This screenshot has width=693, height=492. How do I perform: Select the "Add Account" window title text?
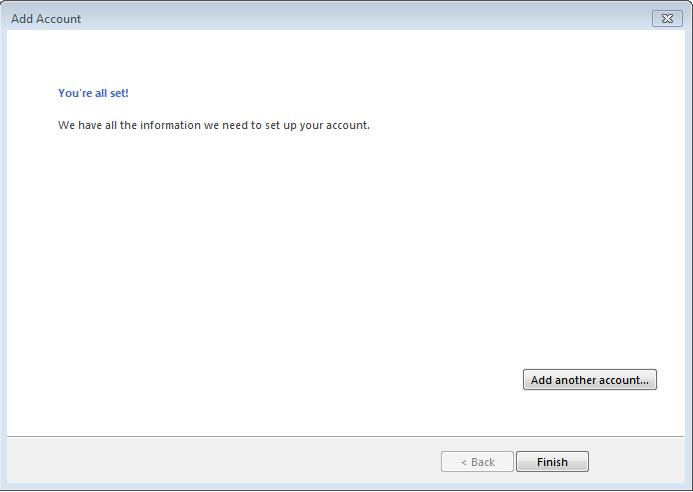coord(46,19)
